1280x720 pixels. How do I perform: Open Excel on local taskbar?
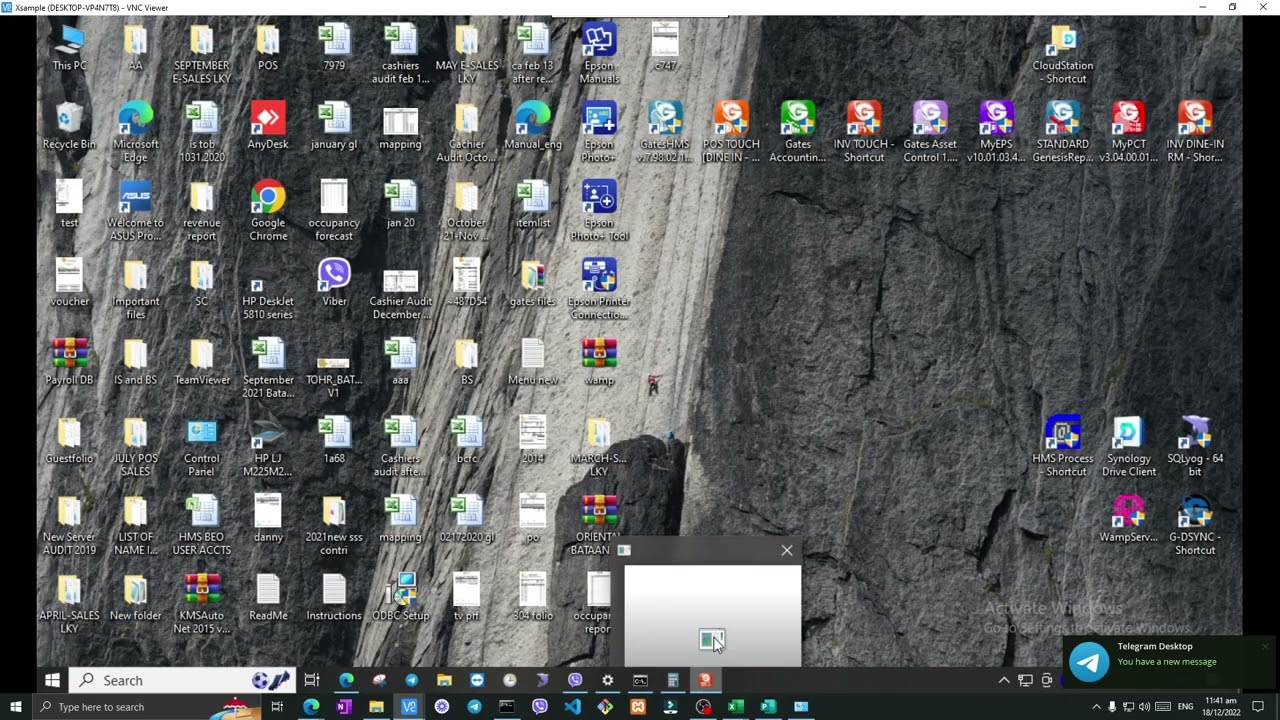[735, 707]
